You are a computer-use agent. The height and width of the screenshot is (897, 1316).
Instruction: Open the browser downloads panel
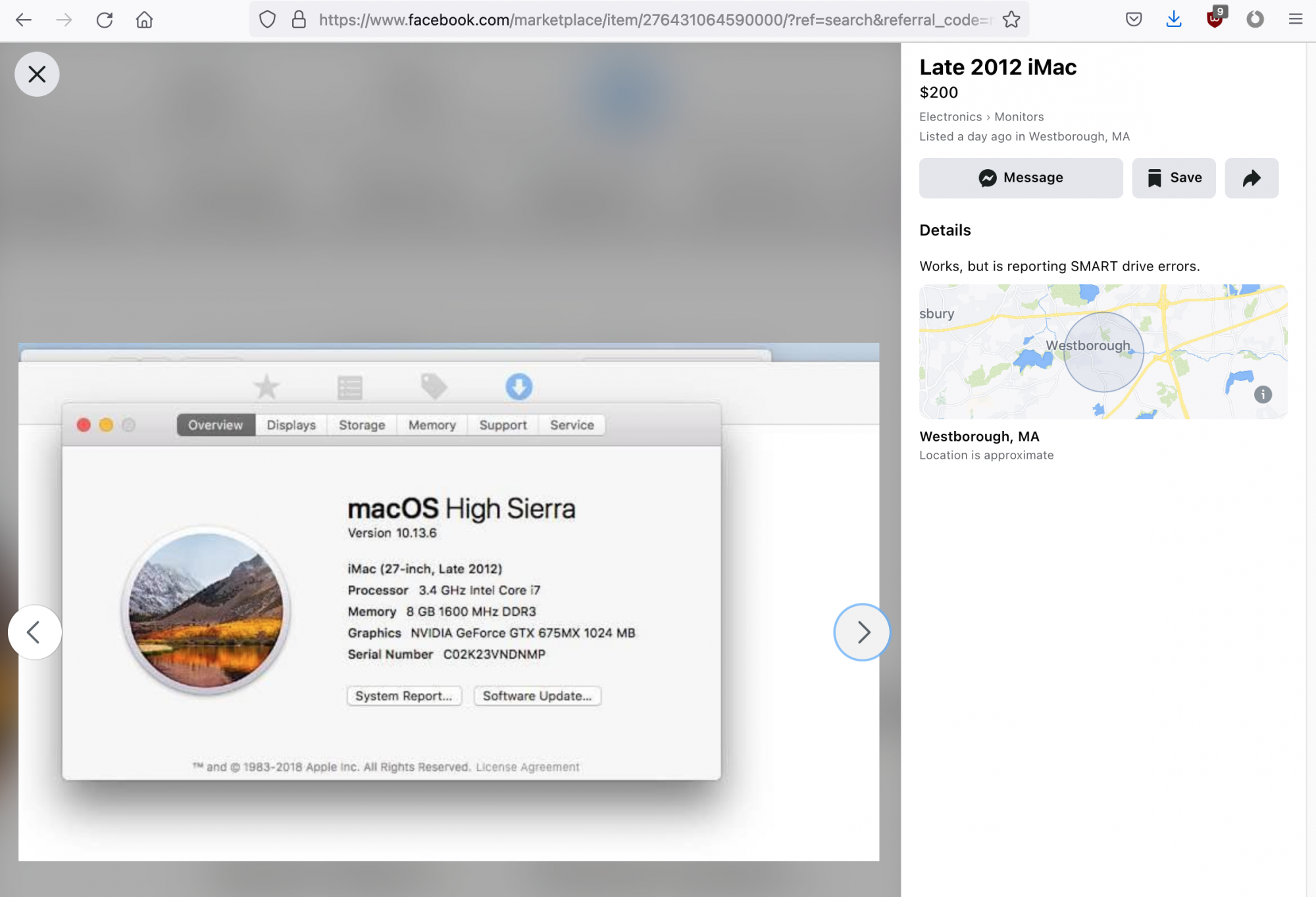1174,20
